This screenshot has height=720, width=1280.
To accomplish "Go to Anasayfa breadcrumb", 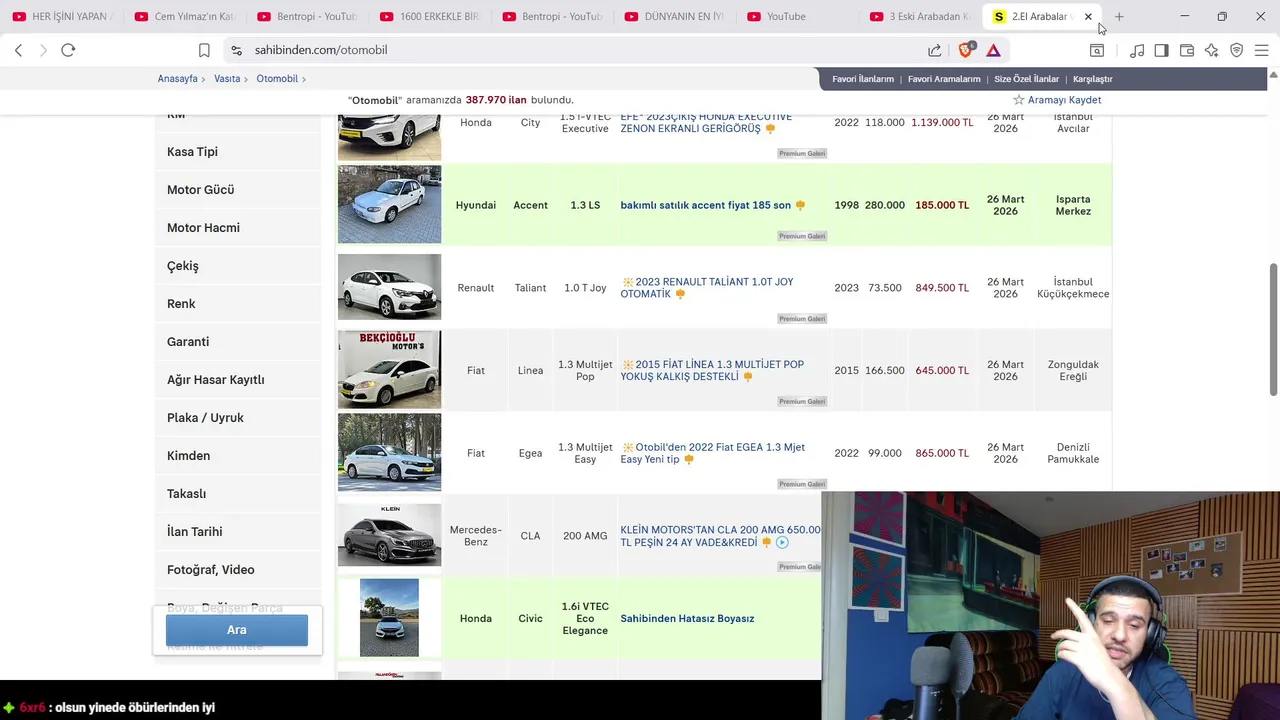I will (x=177, y=79).
